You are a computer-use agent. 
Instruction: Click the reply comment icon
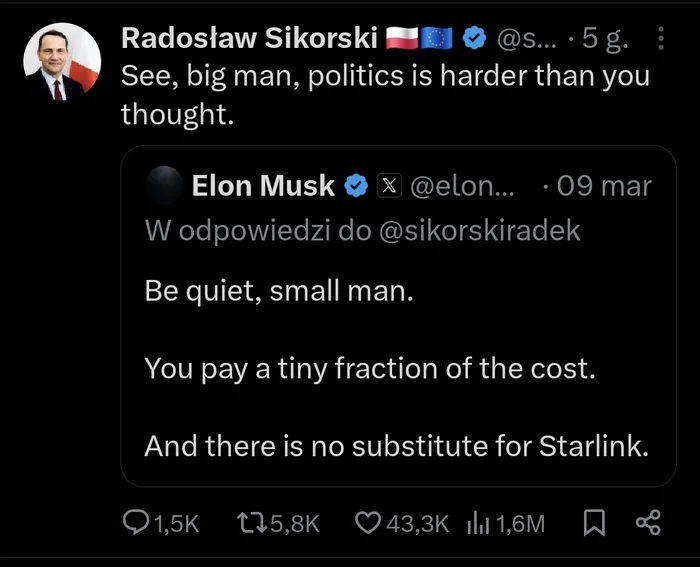click(x=134, y=522)
